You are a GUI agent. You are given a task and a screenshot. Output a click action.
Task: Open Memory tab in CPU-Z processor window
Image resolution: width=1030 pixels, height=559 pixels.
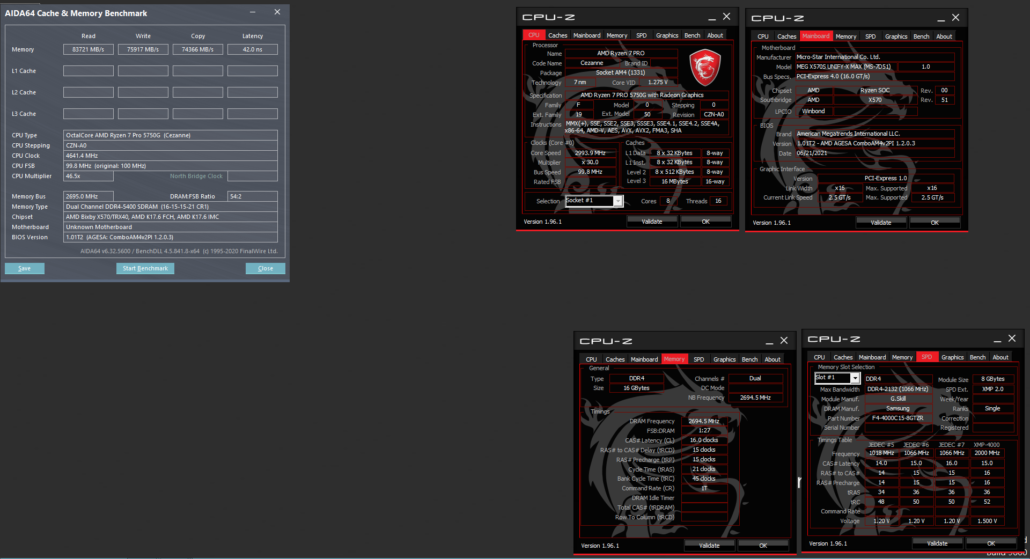click(x=617, y=35)
